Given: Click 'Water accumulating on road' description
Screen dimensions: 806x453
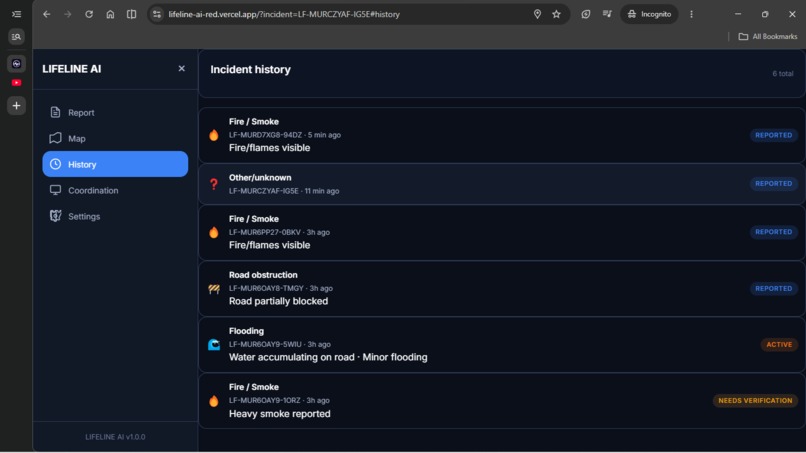Looking at the screenshot, I should (x=291, y=357).
